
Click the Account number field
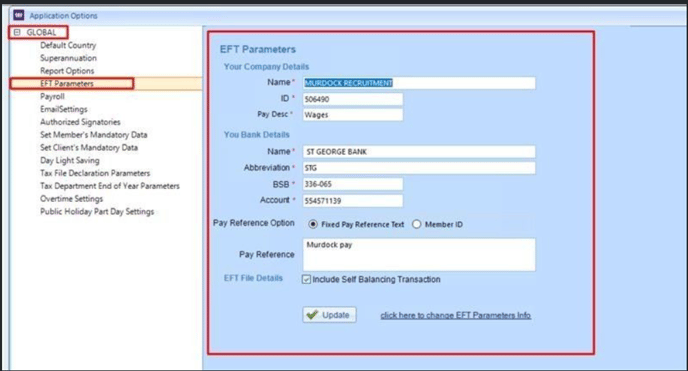353,201
